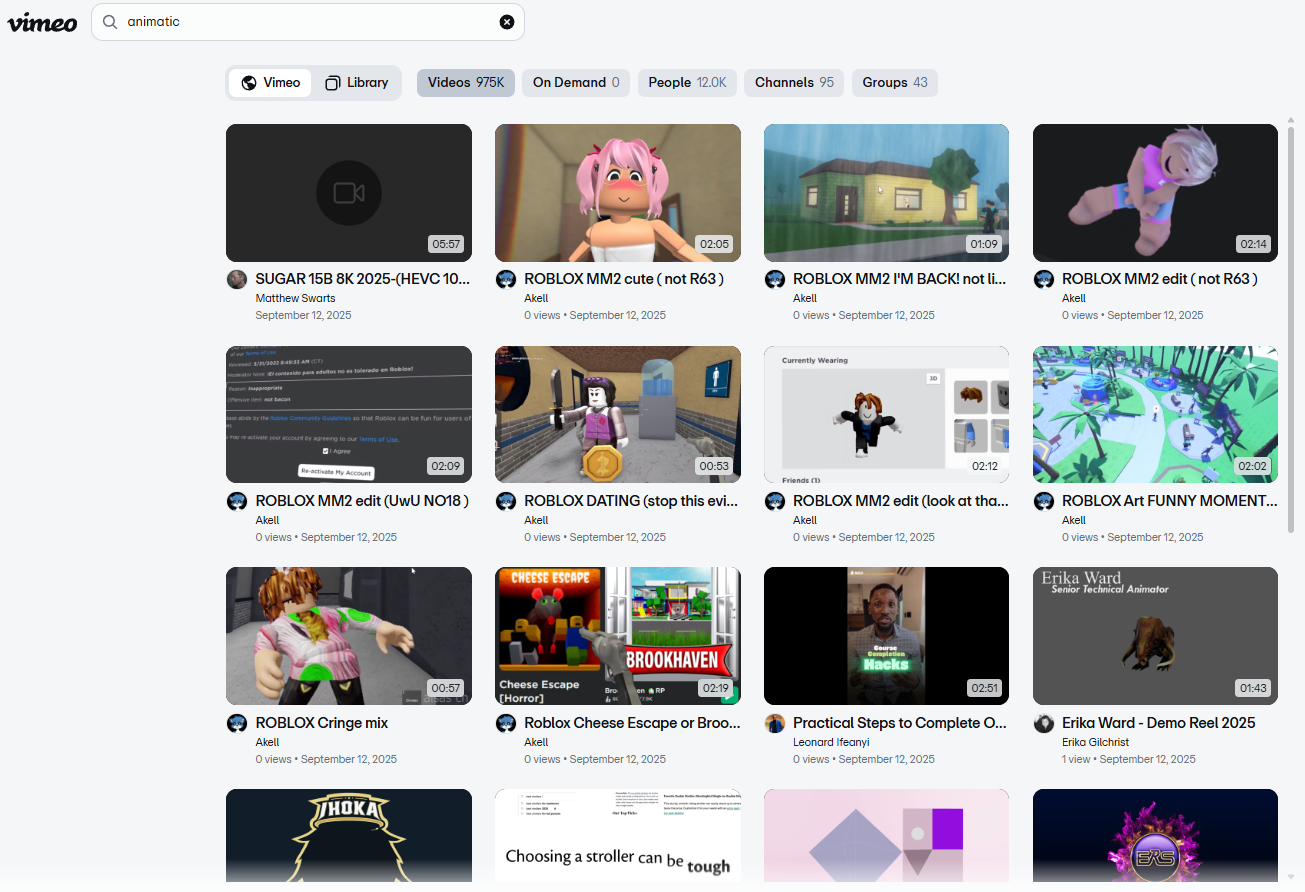The height and width of the screenshot is (892, 1305).
Task: Show the People 12.0K tab
Action: pos(687,83)
